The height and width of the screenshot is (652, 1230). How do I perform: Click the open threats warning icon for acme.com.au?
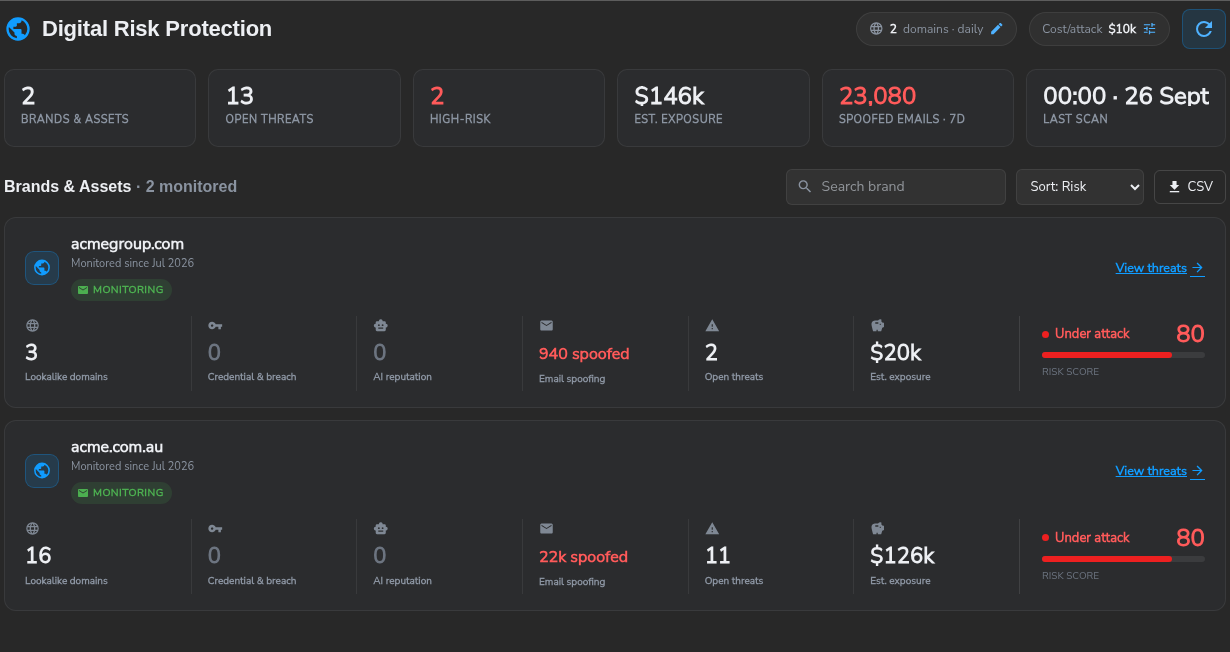coord(712,528)
